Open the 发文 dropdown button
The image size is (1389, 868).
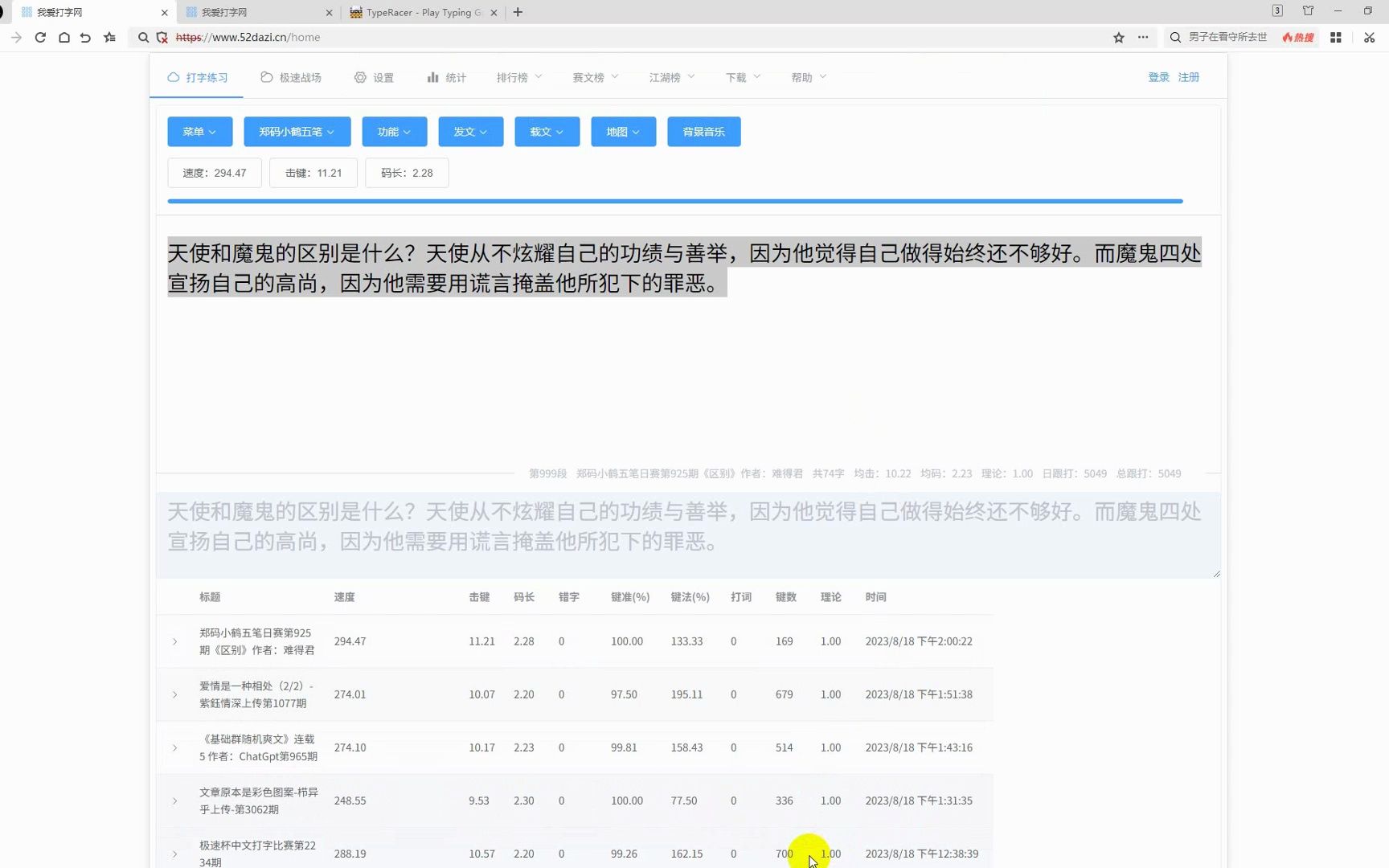coord(471,132)
